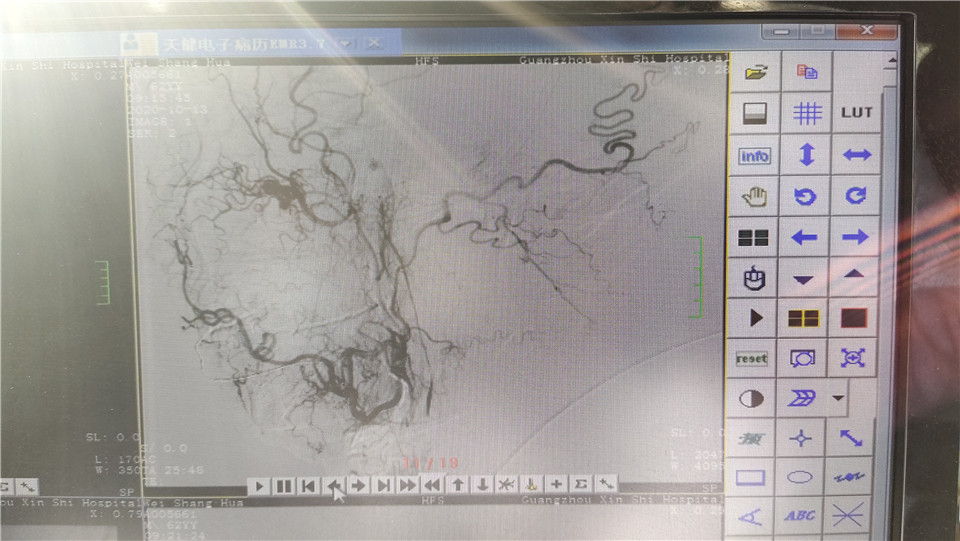
Task: Toggle the info overlay button
Action: [x=754, y=155]
